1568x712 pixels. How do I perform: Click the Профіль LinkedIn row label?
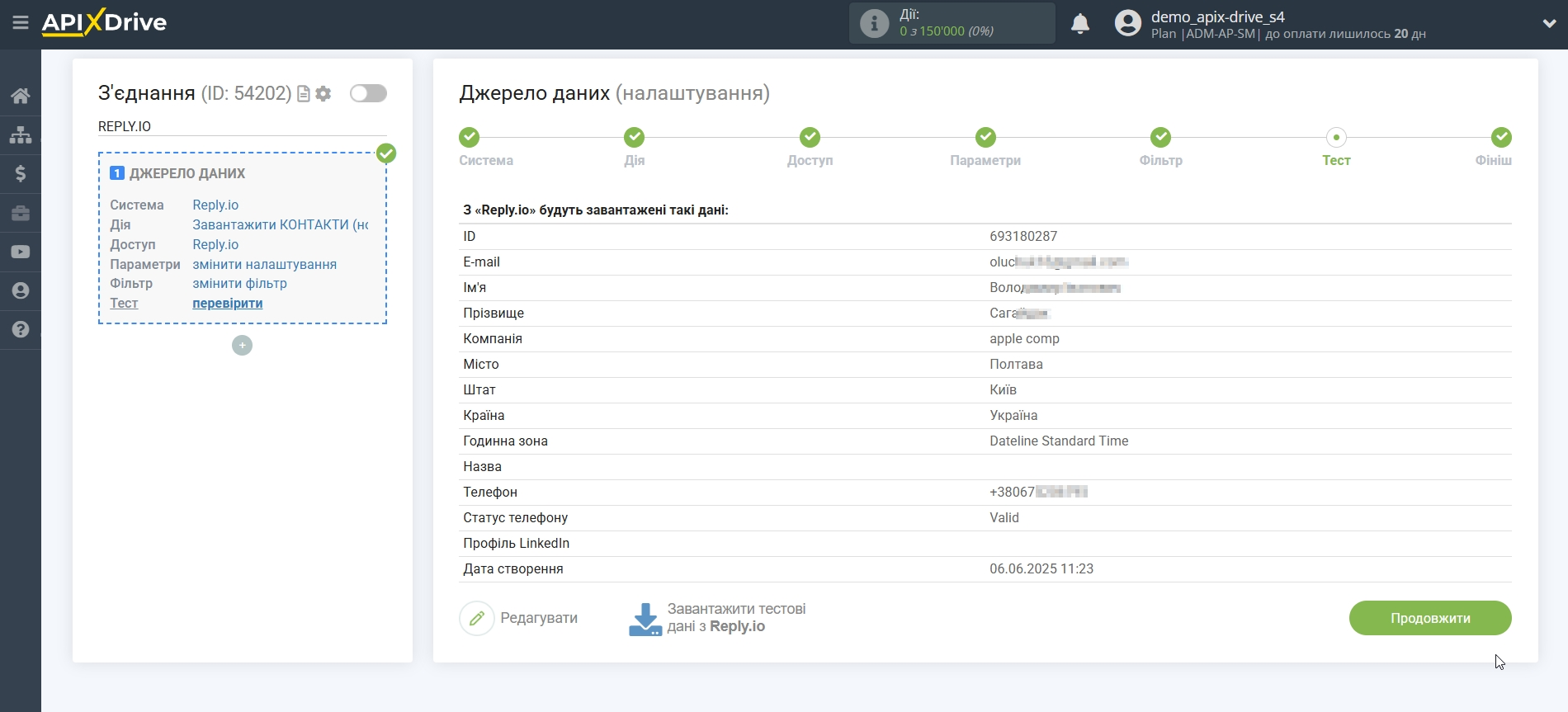pos(516,543)
